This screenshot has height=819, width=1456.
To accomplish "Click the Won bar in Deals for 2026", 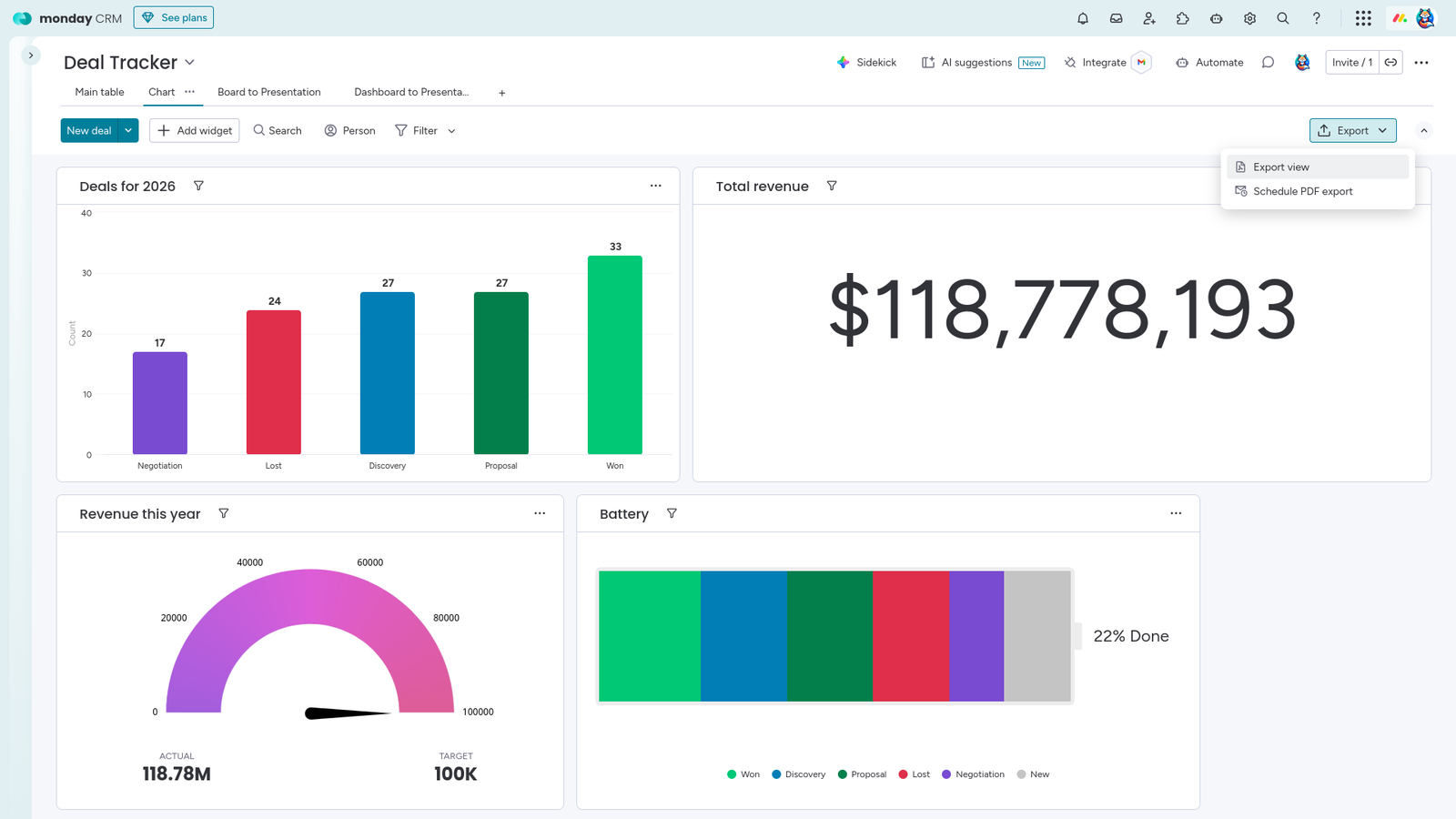I will [614, 355].
